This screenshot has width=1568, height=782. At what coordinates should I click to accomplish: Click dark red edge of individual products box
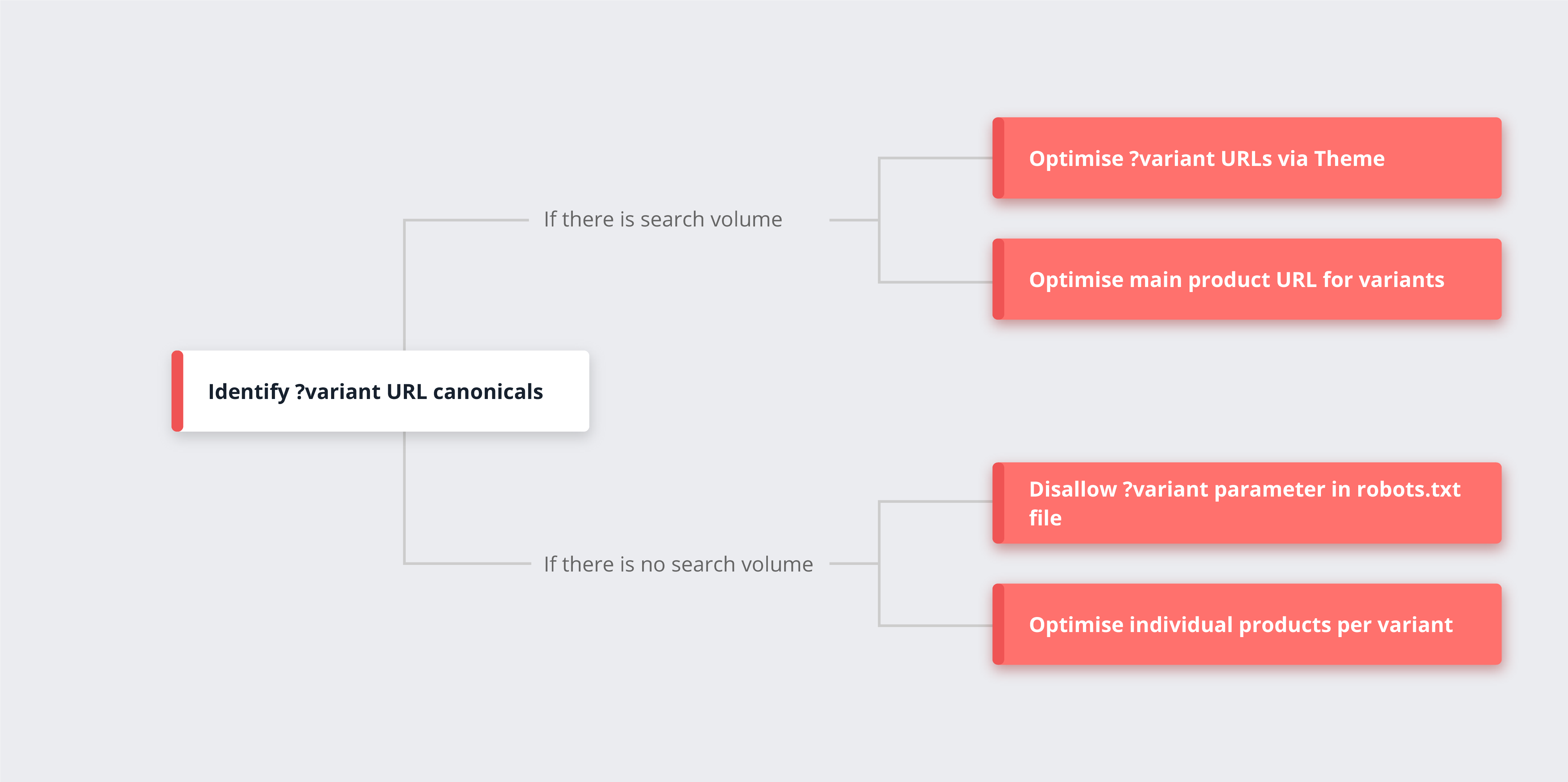(x=998, y=624)
